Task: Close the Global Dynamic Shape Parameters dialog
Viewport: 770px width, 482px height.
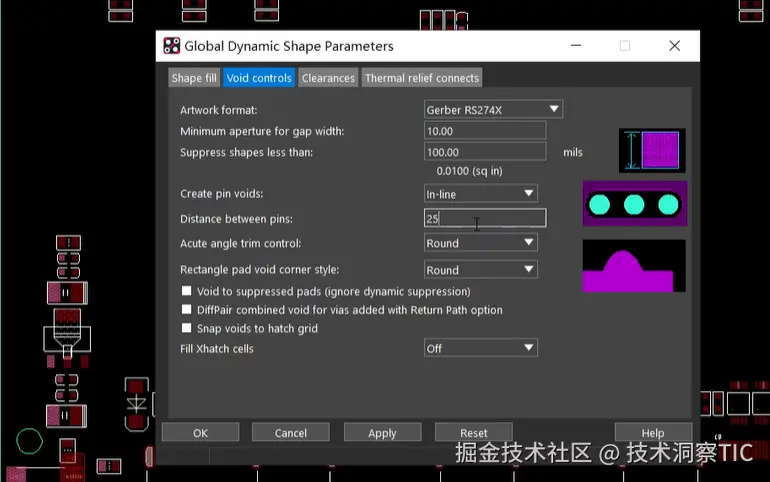Action: (x=674, y=46)
